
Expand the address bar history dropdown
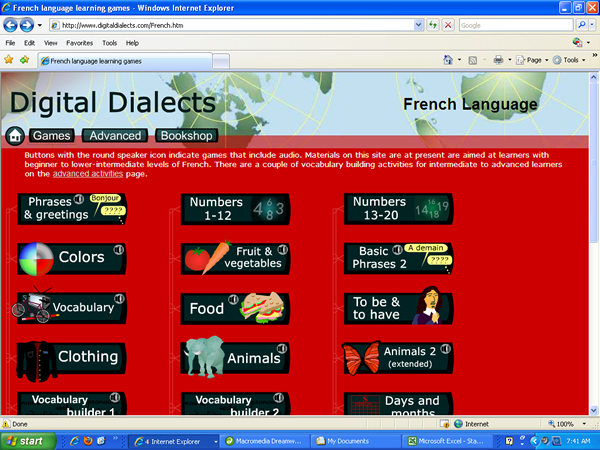tap(419, 25)
